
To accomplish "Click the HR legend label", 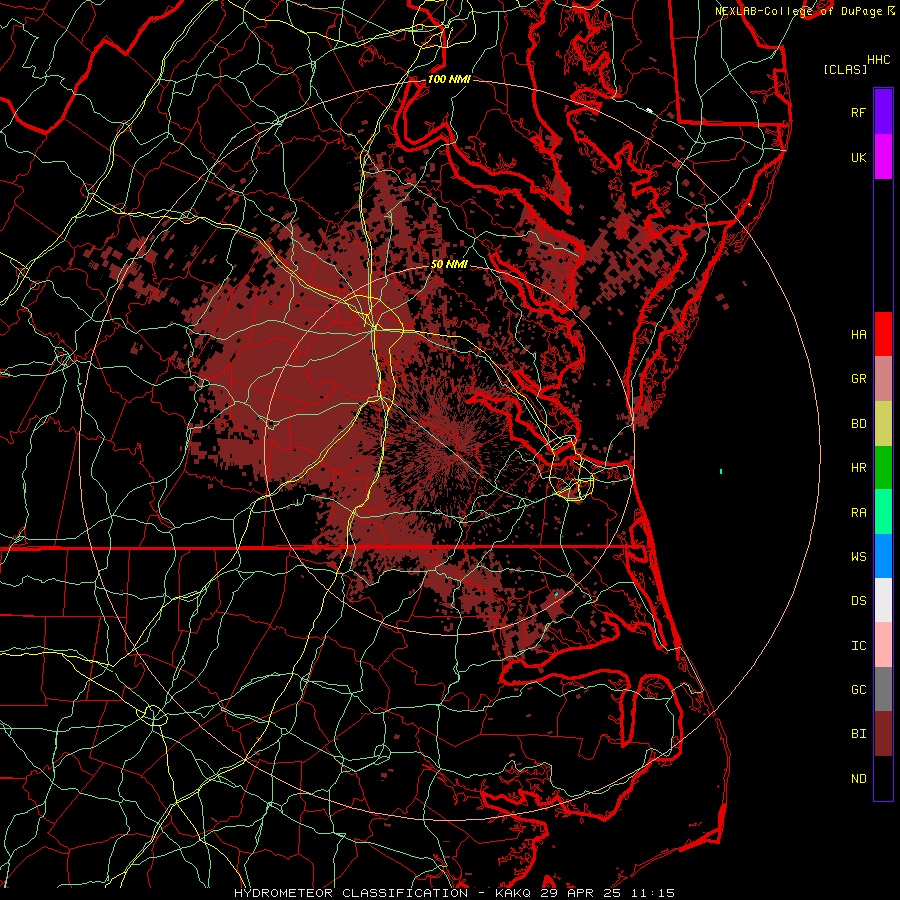I will coord(858,468).
